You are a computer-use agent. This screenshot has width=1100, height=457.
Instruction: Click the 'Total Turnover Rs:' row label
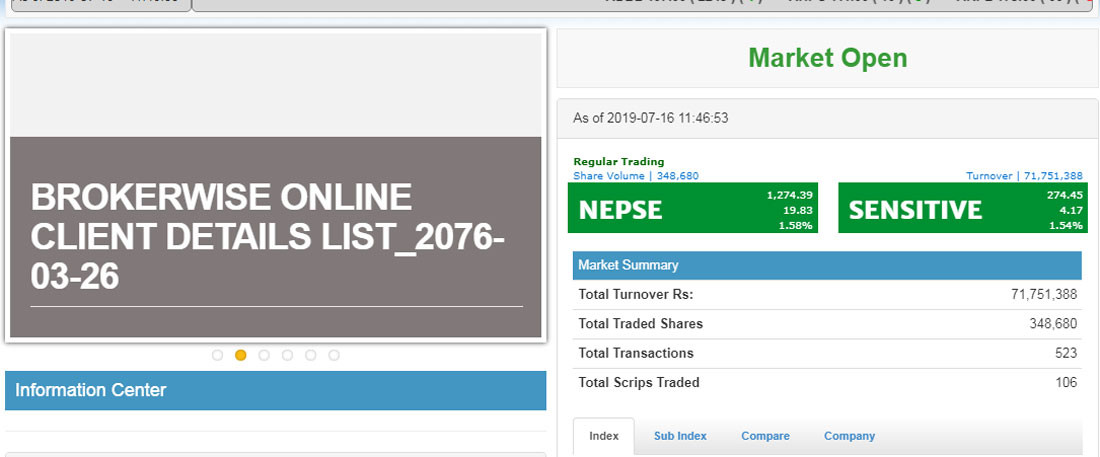636,294
